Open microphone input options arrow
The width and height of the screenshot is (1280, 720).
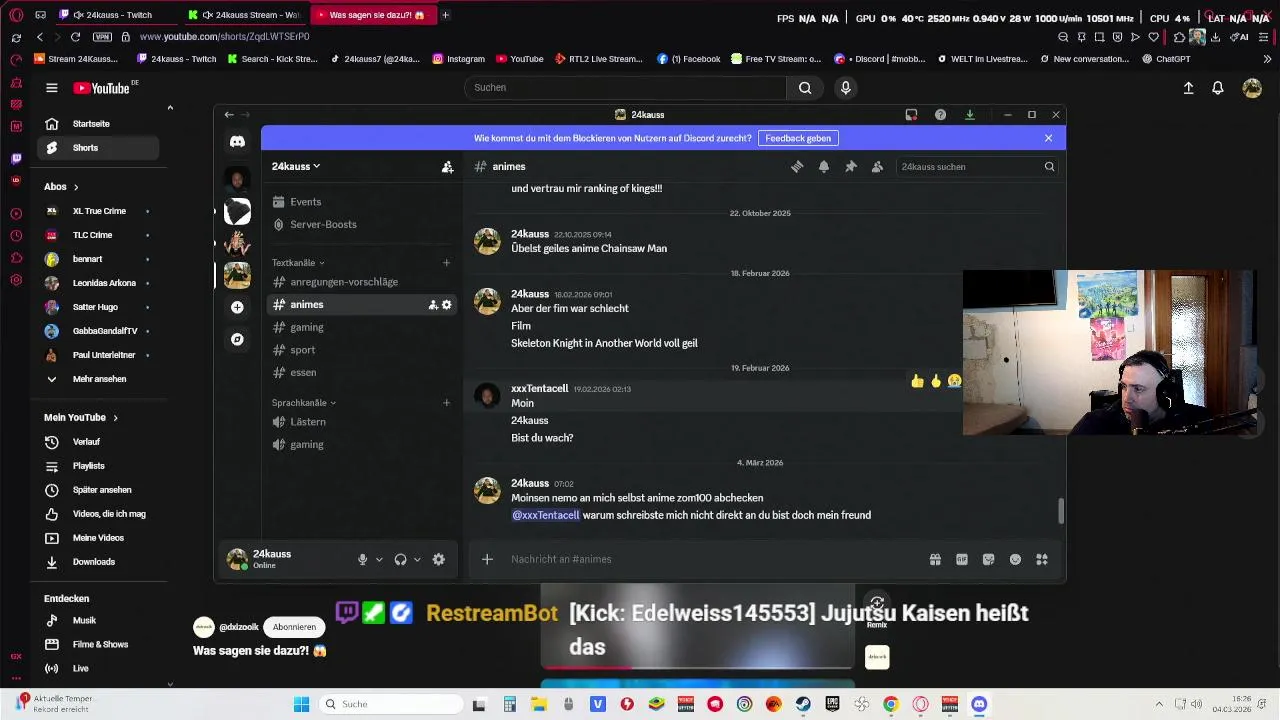379,560
